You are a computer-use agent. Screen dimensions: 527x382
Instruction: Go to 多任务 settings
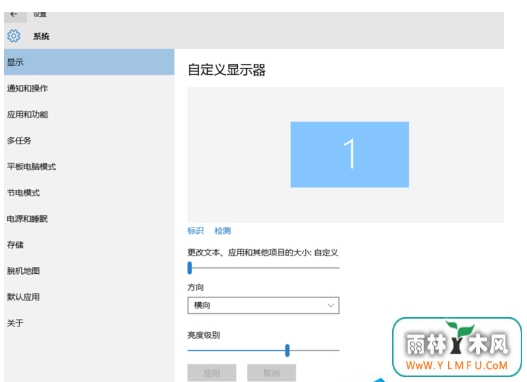(x=89, y=140)
